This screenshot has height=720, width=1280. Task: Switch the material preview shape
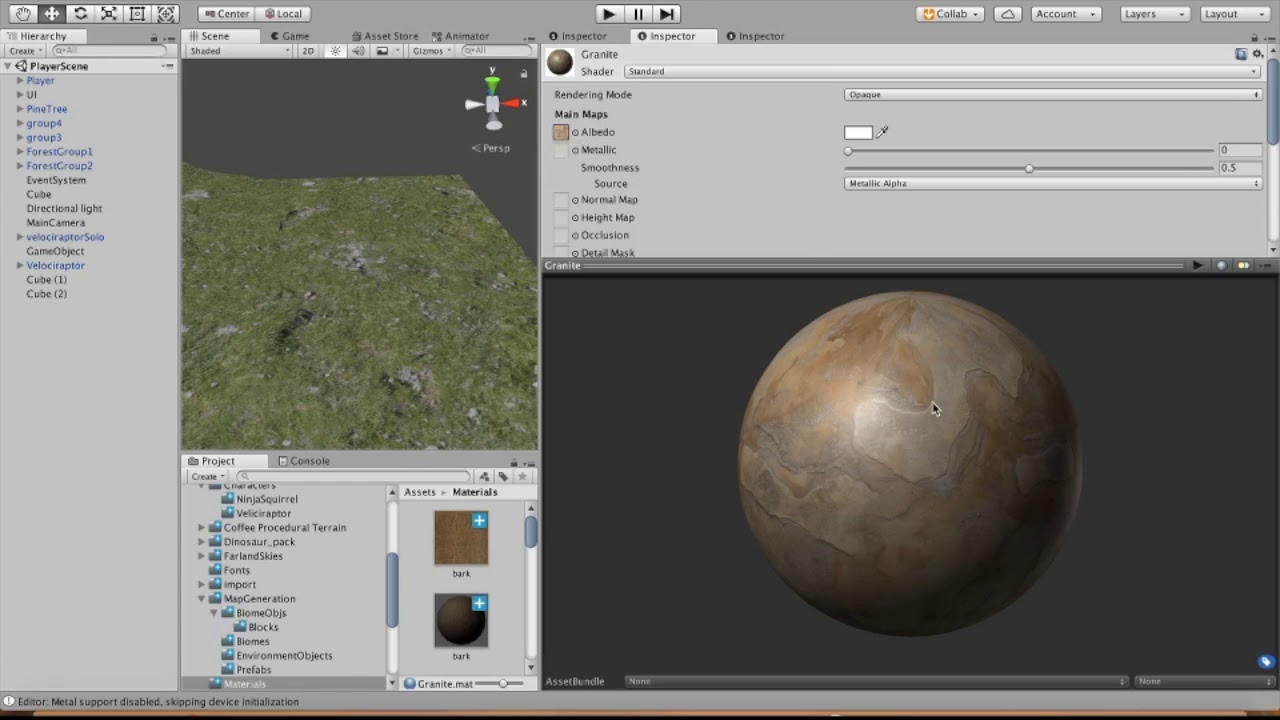point(1221,265)
